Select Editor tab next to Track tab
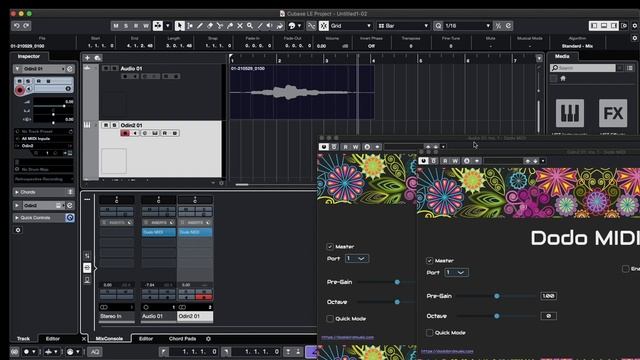Screen dimensions: 640x360 pos(53,339)
